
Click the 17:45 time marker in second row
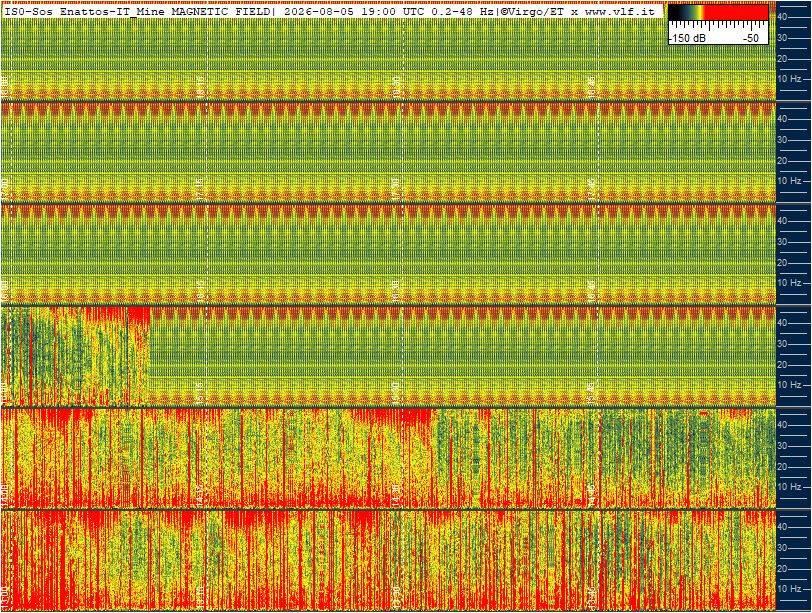pyautogui.click(x=591, y=188)
